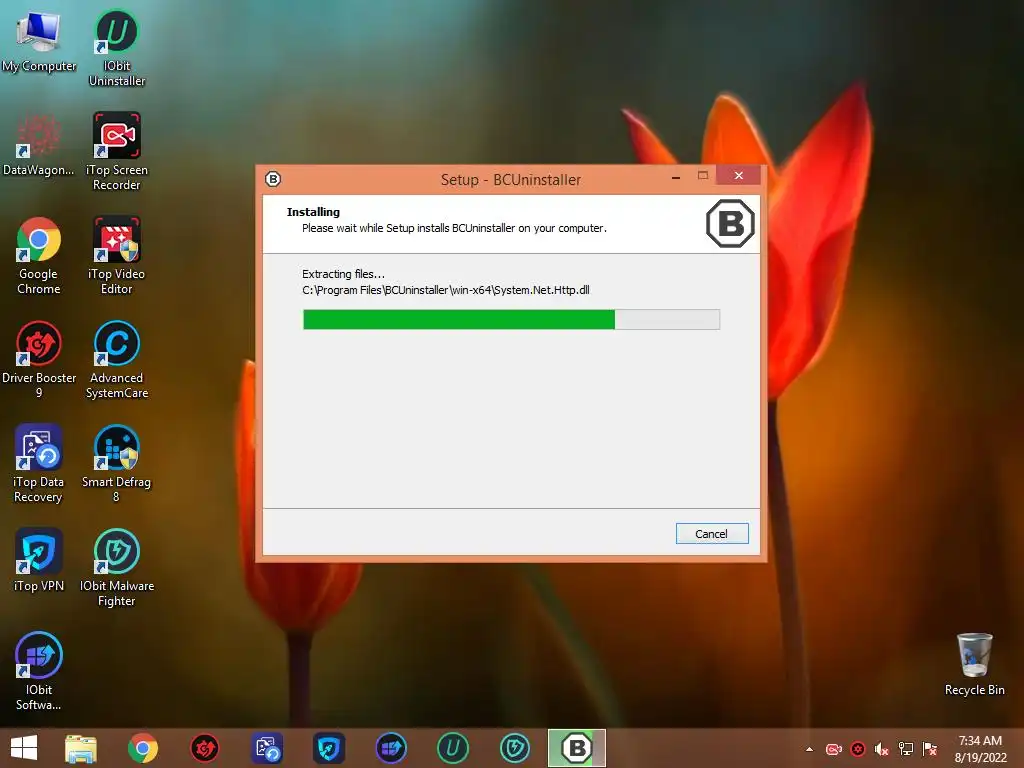
Task: Open the Windows Start button
Action: pos(24,748)
